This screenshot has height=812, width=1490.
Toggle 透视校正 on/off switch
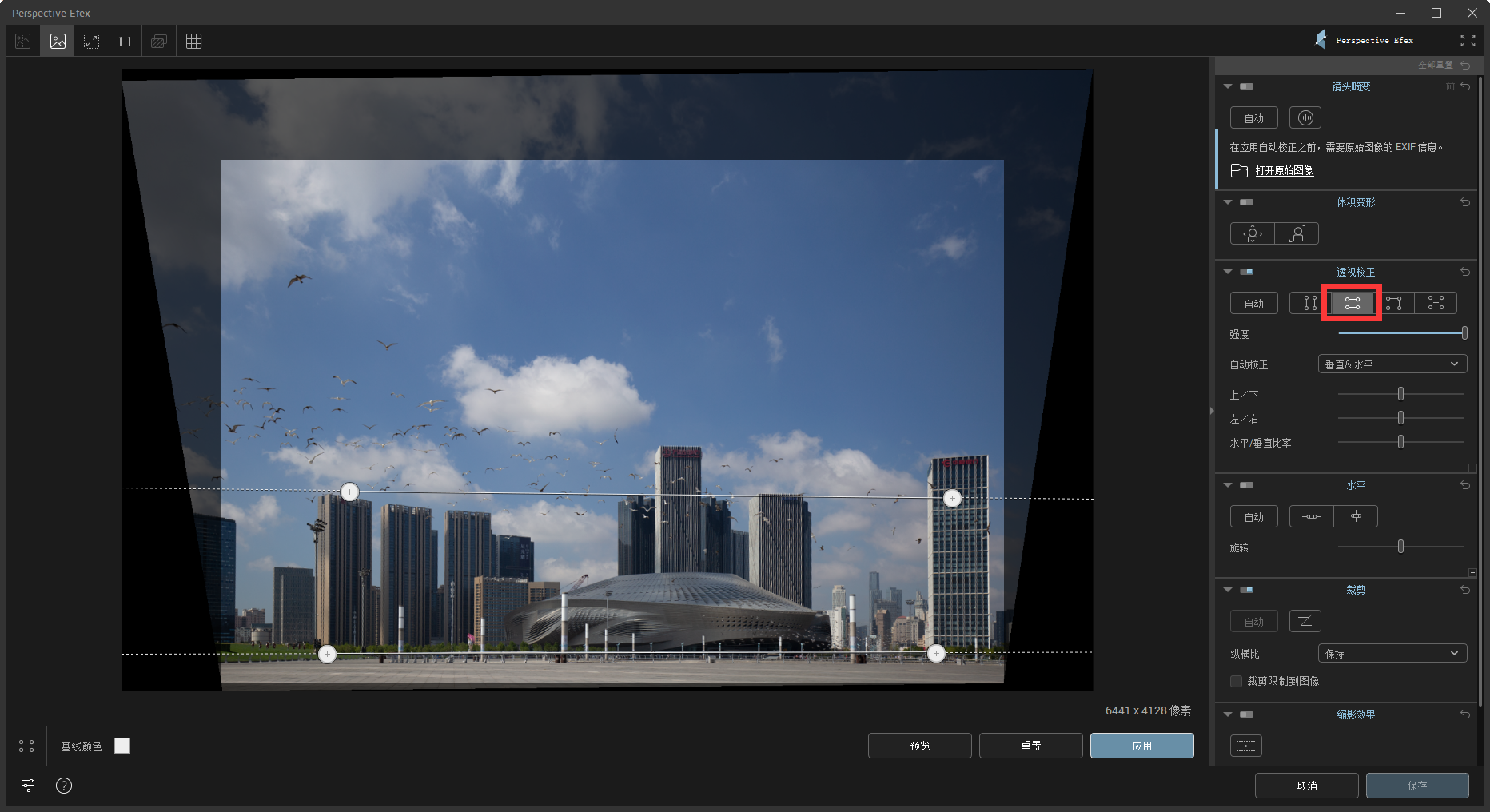1246,272
